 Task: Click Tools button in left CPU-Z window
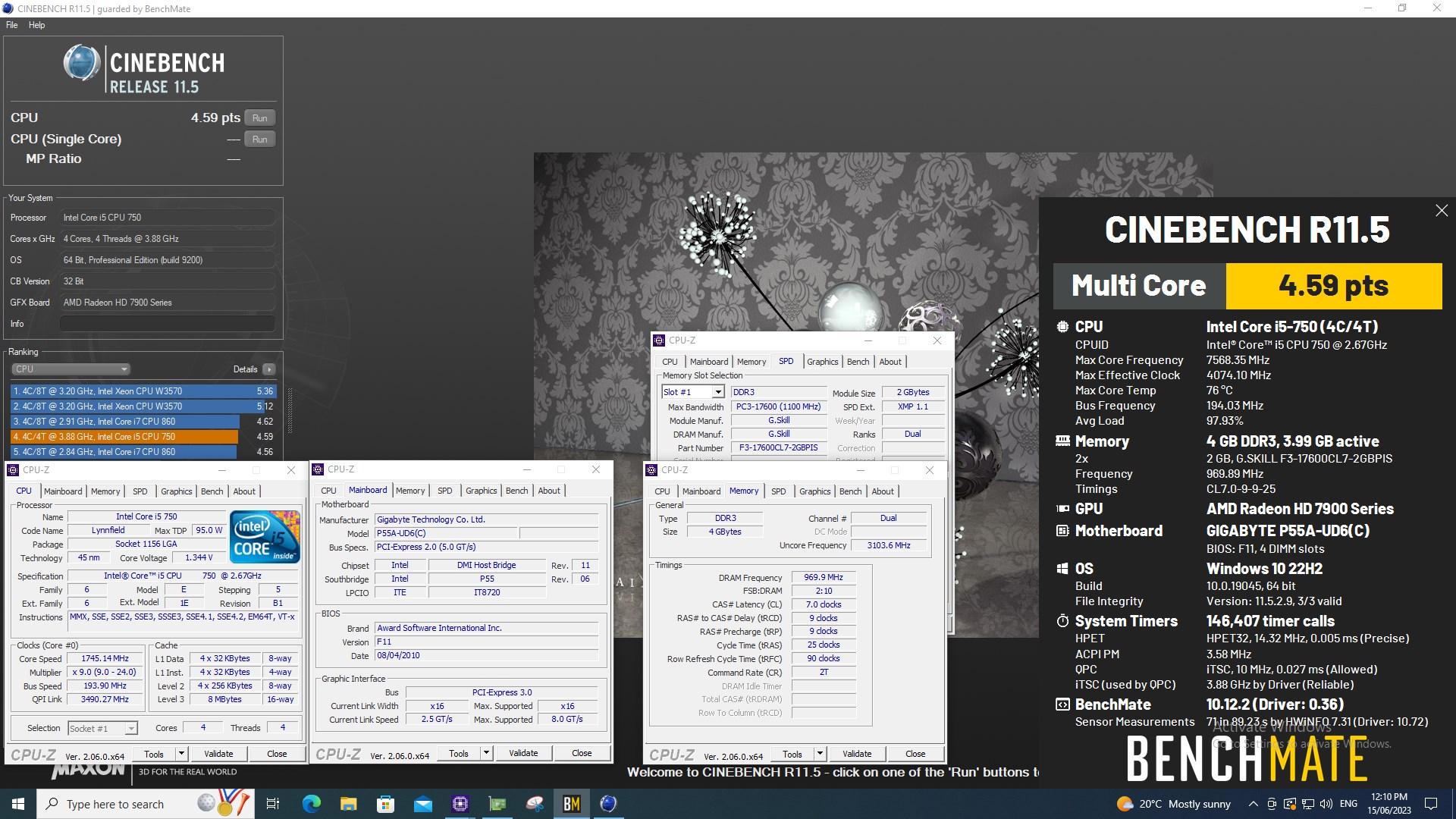coord(154,754)
